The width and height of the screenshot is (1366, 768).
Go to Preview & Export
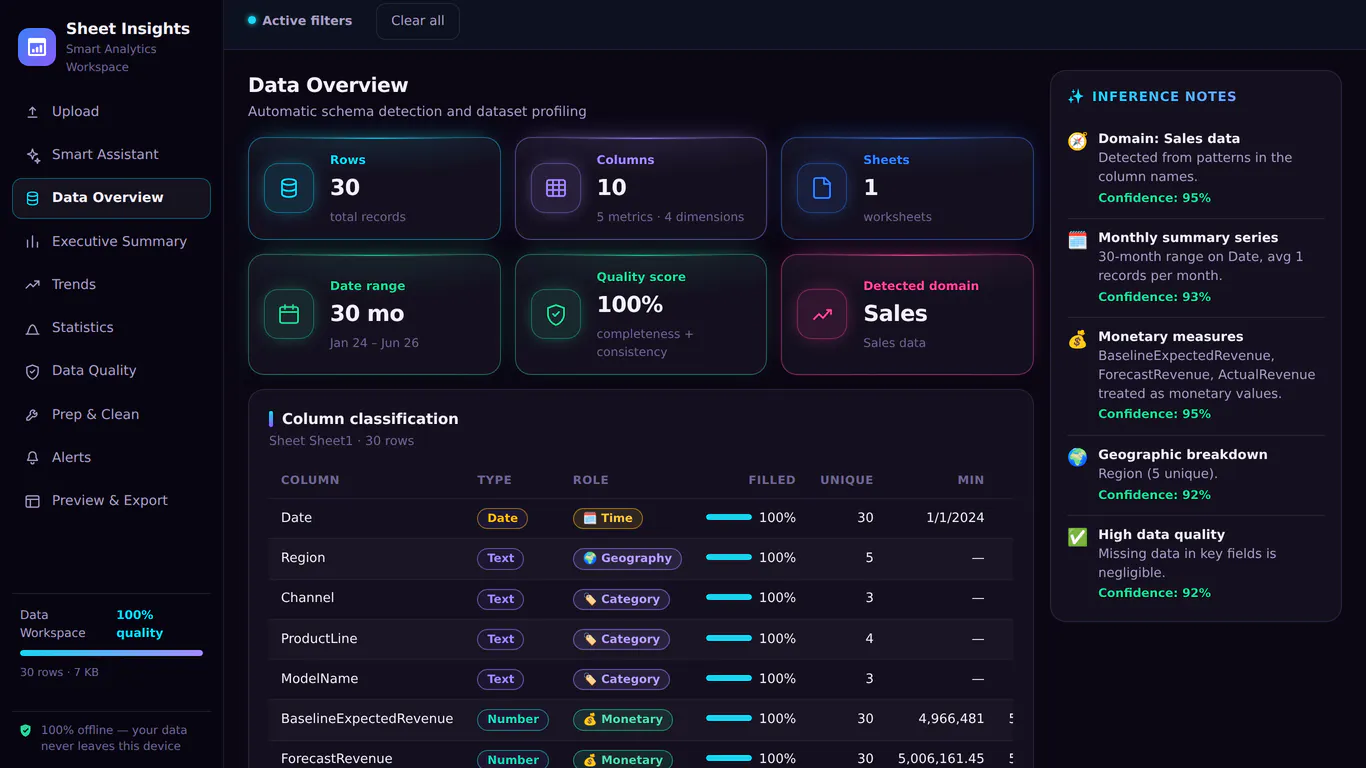pos(111,501)
